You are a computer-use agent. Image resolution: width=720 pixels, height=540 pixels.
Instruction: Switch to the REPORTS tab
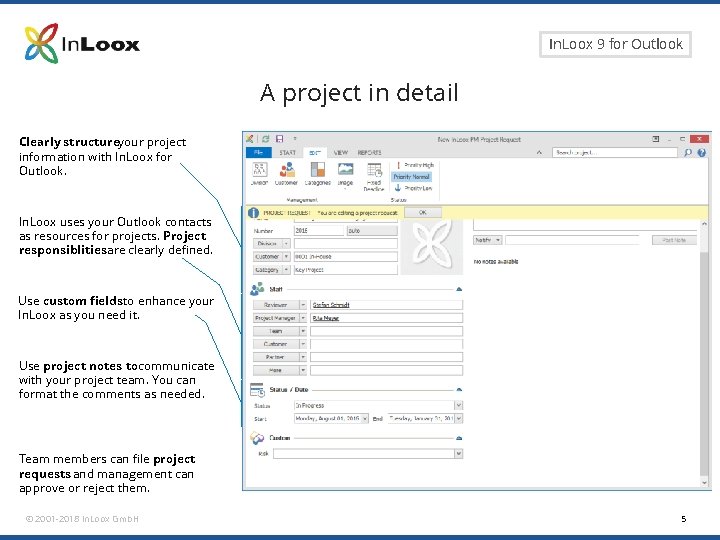(369, 152)
